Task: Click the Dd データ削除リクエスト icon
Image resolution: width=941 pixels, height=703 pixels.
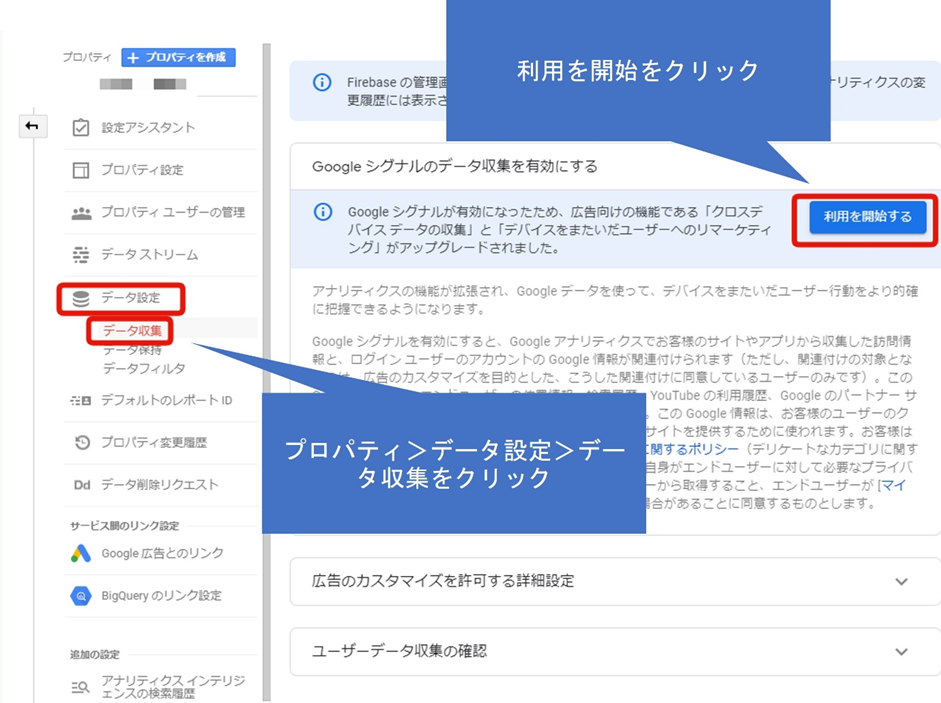Action: coord(82,485)
